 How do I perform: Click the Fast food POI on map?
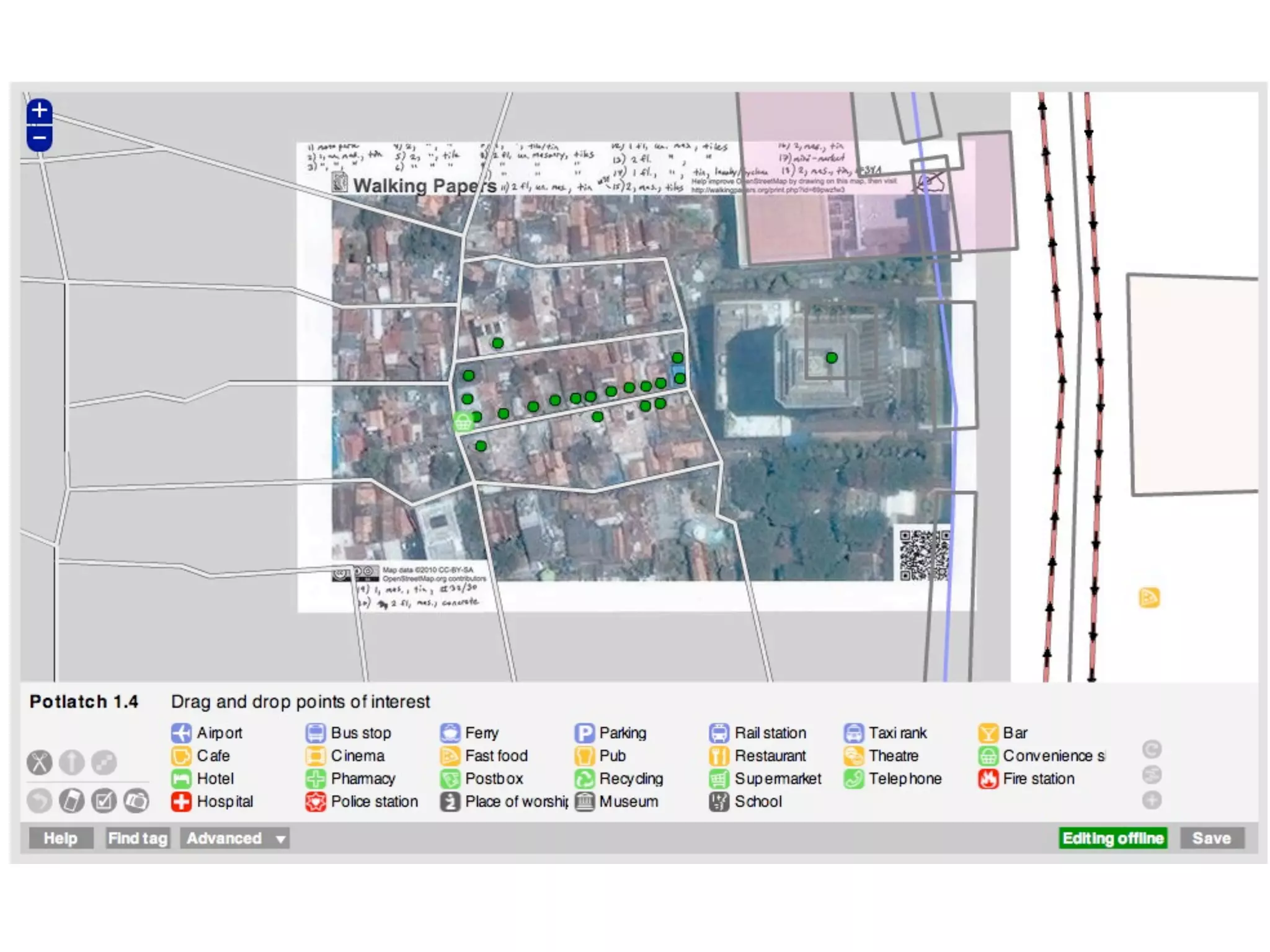(1149, 597)
